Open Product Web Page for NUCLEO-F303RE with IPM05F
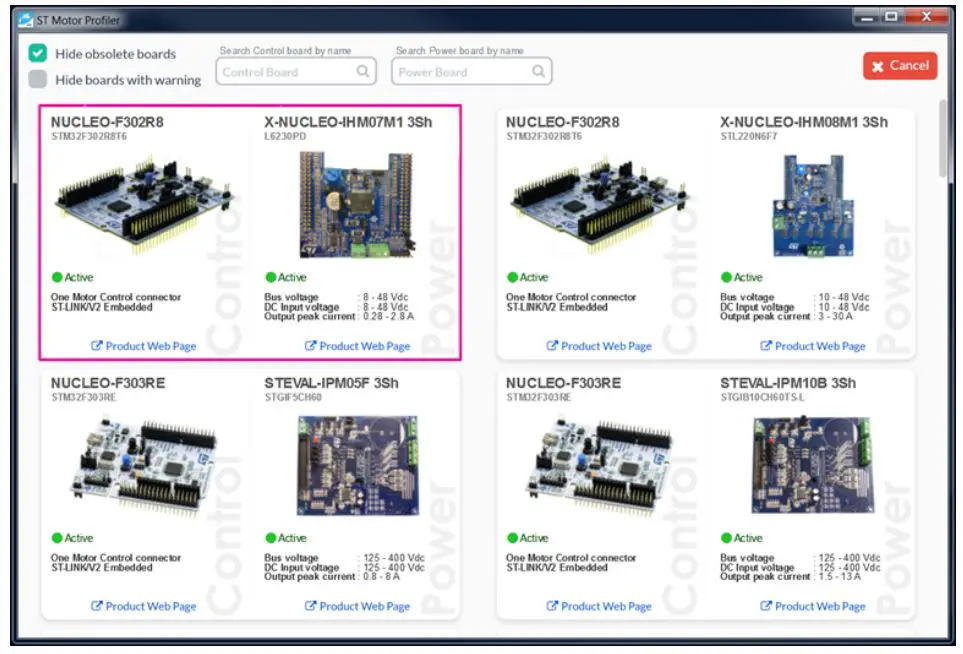Screen dimensions: 963x654 pyautogui.click(x=144, y=606)
